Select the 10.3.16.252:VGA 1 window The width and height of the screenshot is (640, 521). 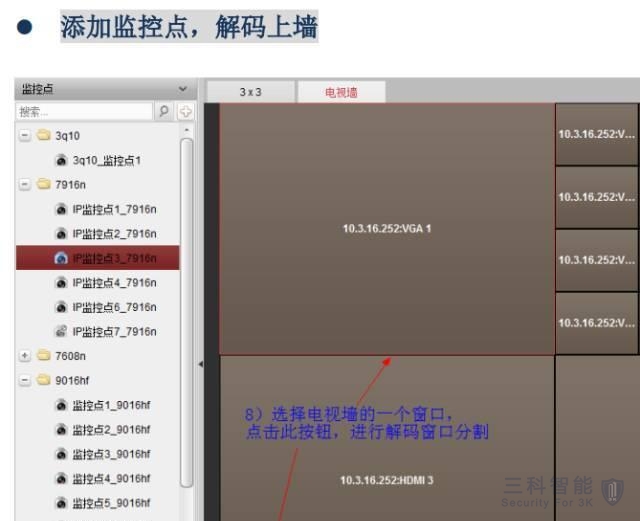click(386, 229)
